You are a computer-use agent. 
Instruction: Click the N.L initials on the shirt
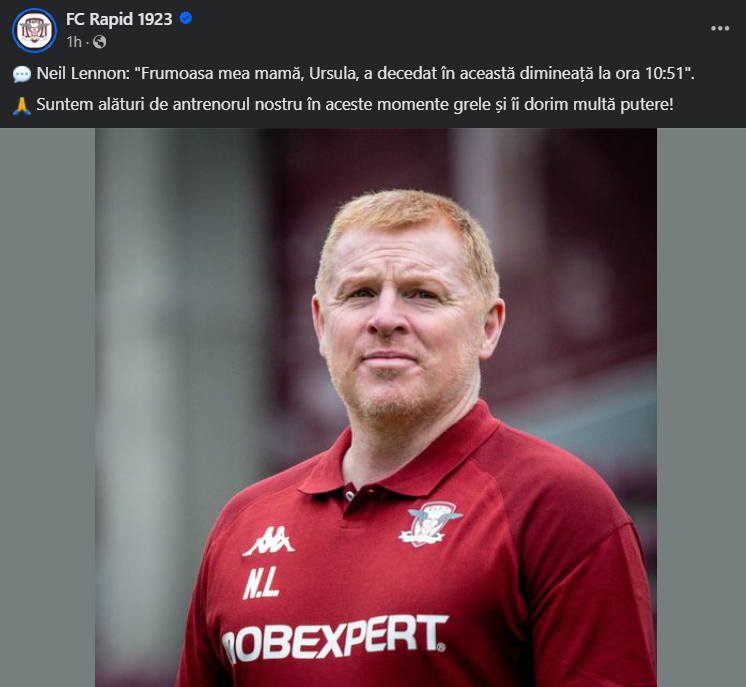(261, 583)
